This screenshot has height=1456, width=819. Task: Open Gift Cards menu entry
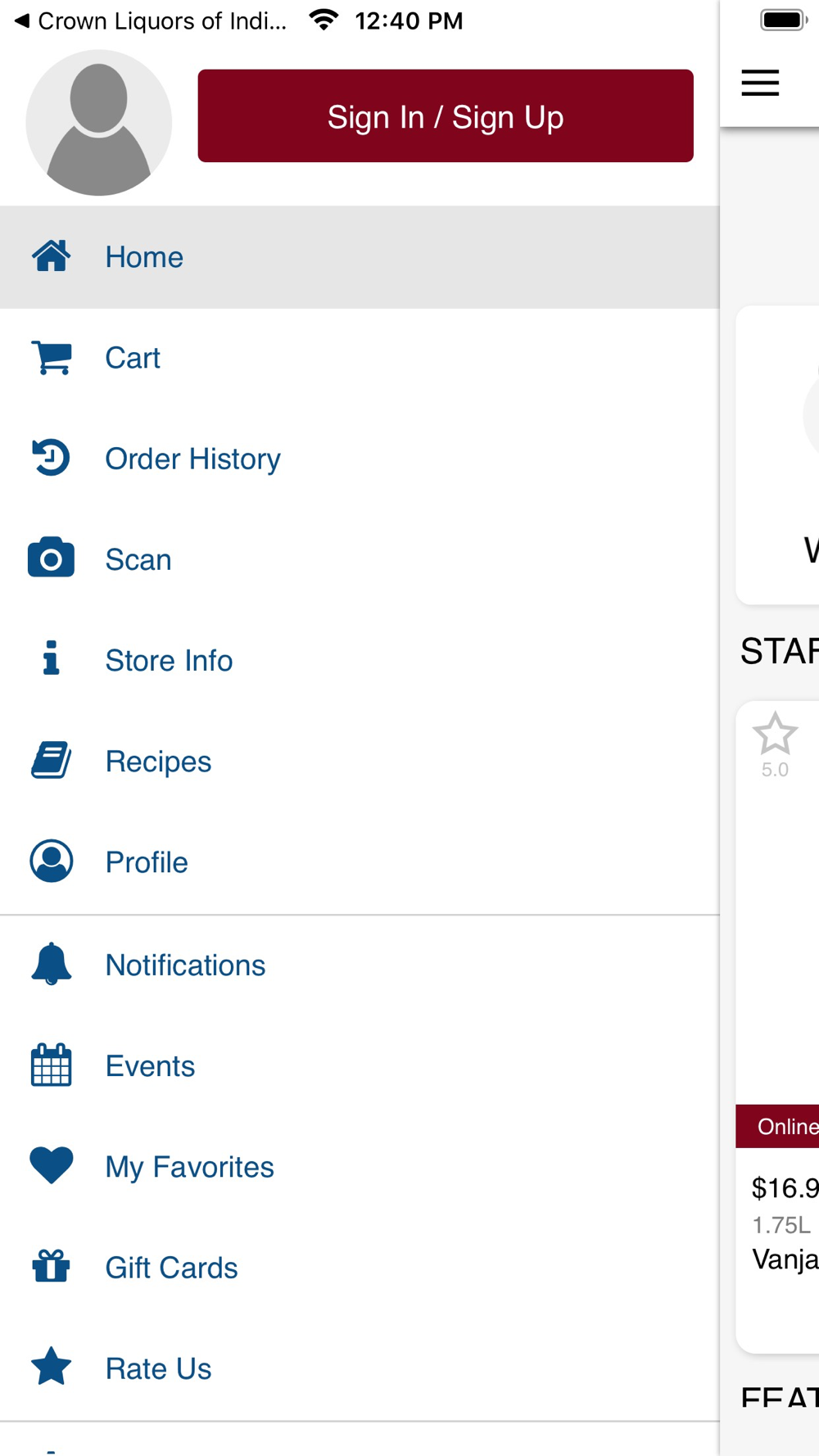[171, 1268]
